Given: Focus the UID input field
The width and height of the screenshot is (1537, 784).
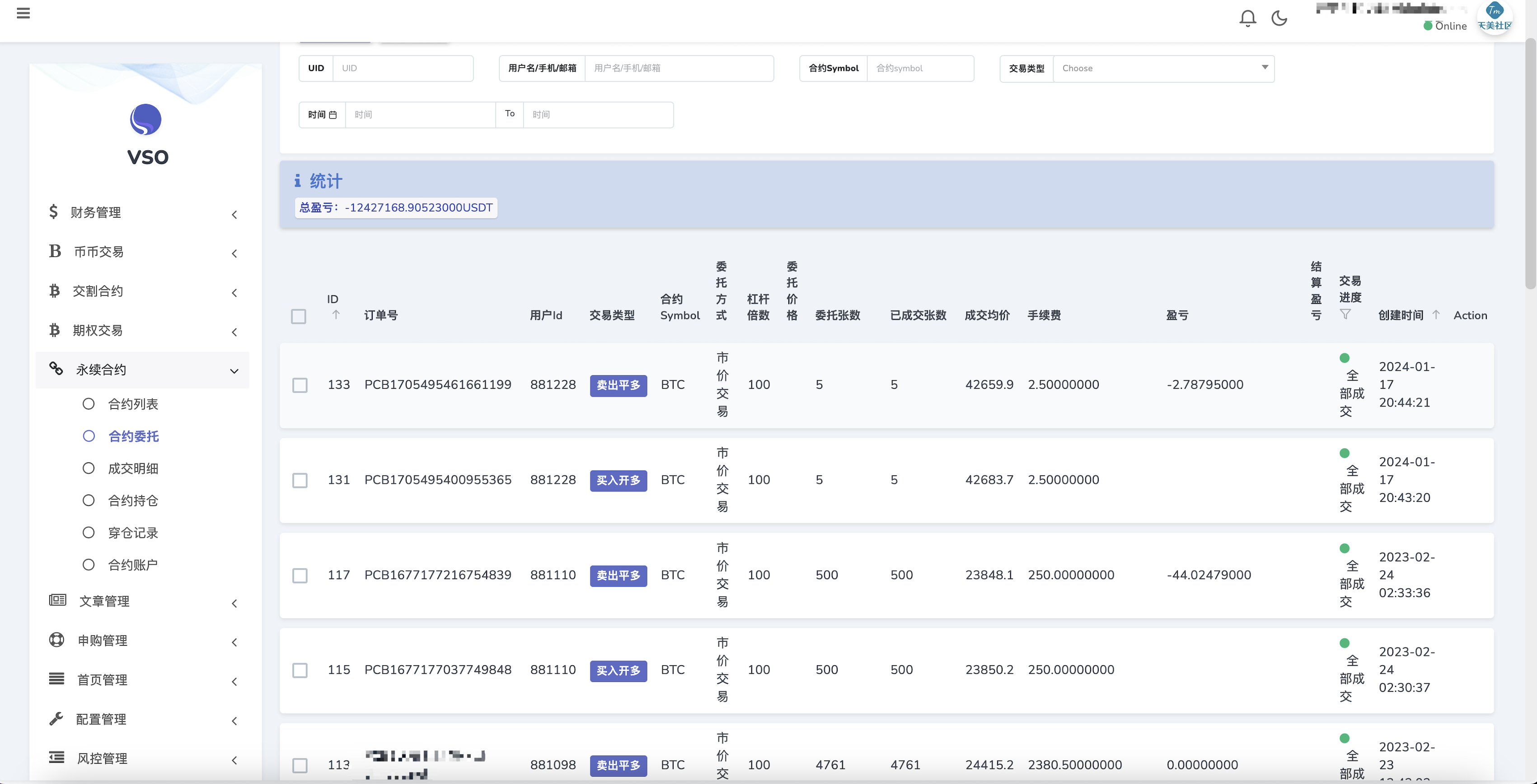Looking at the screenshot, I should (403, 69).
